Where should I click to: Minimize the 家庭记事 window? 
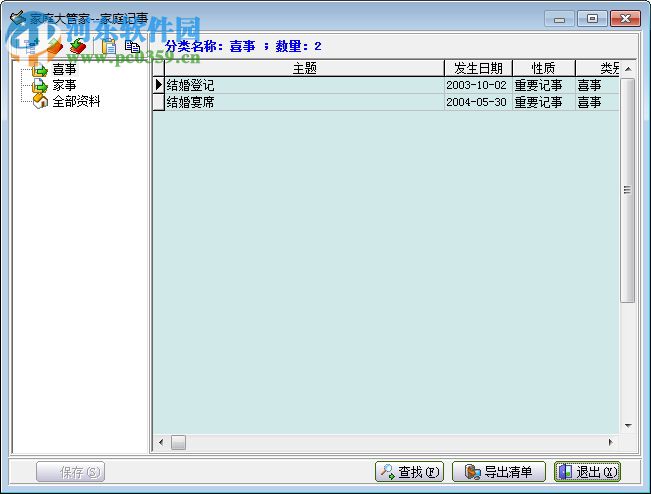(559, 19)
